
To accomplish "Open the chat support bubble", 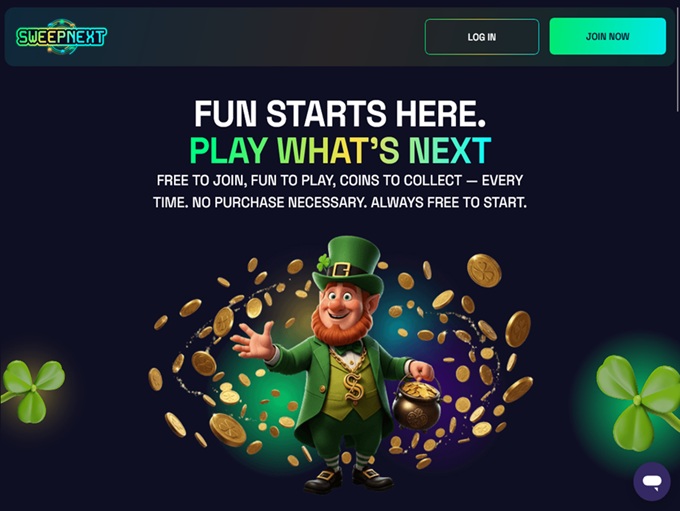I will (652, 482).
